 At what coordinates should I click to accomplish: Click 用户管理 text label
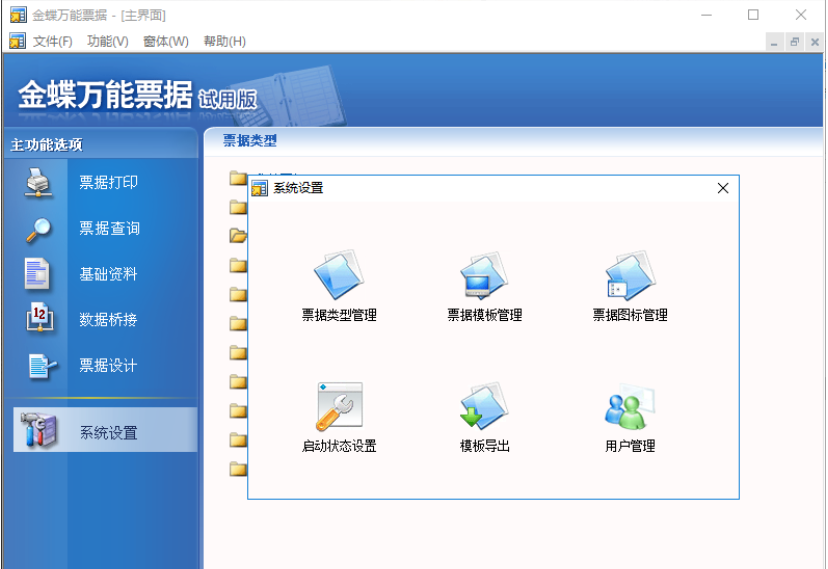[x=630, y=446]
